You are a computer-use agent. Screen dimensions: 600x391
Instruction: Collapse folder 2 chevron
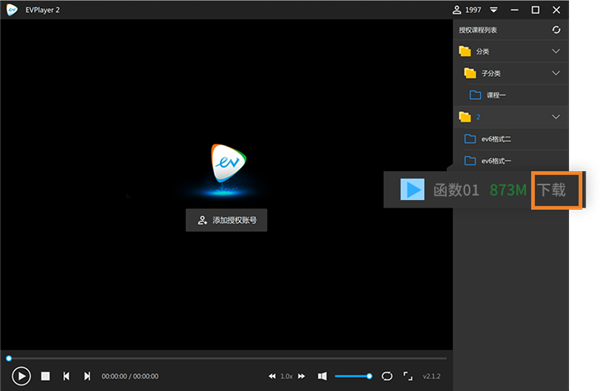556,117
